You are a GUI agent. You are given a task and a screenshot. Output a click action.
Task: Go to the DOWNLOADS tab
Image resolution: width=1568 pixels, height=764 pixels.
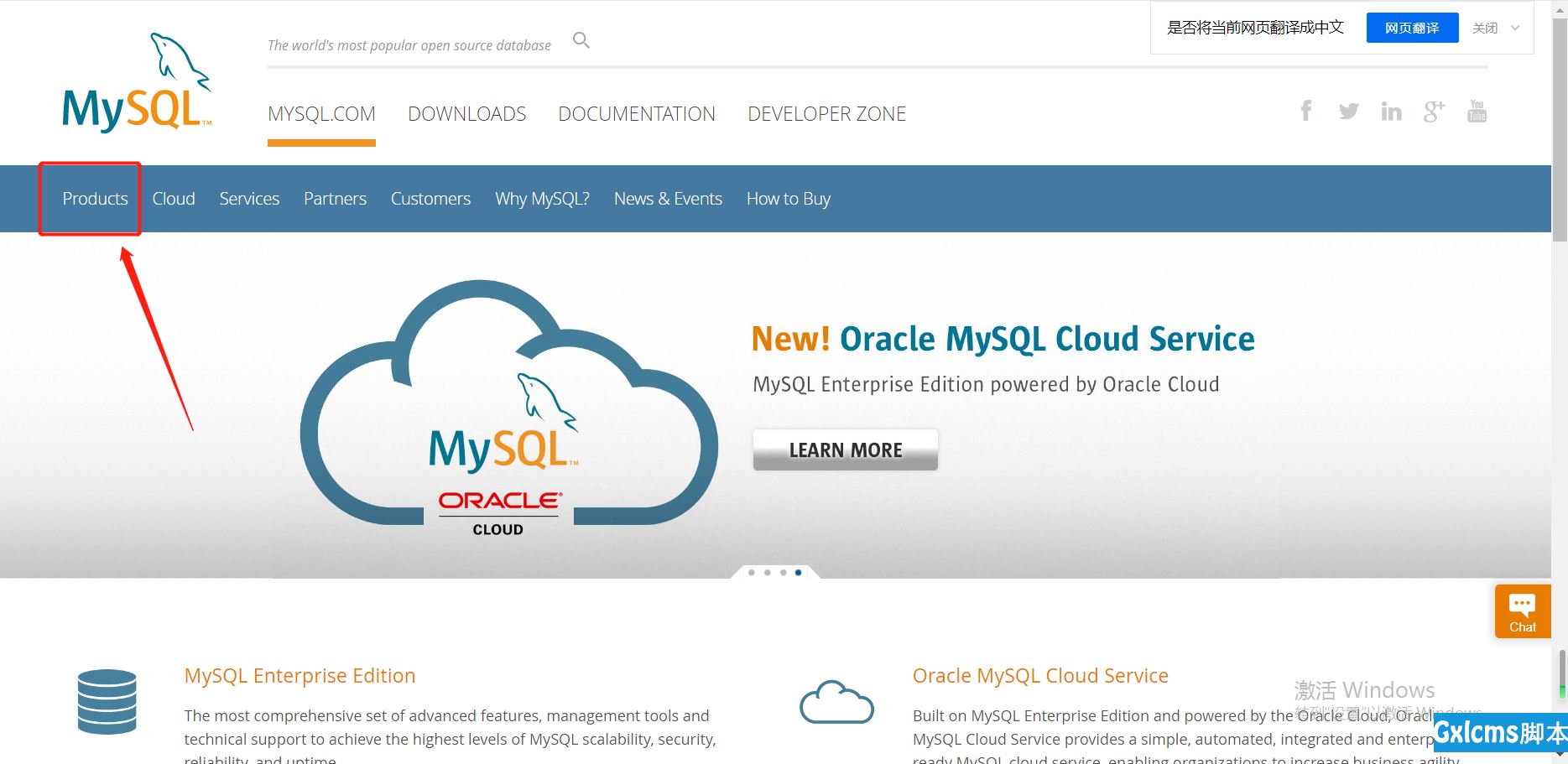467,114
